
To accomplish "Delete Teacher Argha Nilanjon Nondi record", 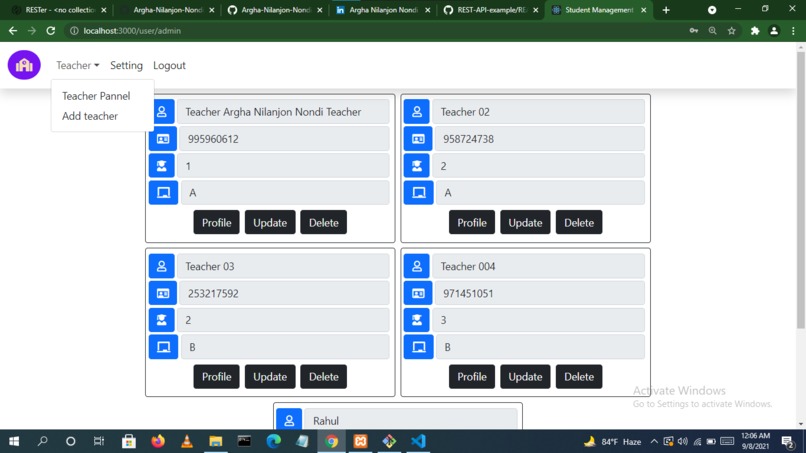I will pos(323,222).
